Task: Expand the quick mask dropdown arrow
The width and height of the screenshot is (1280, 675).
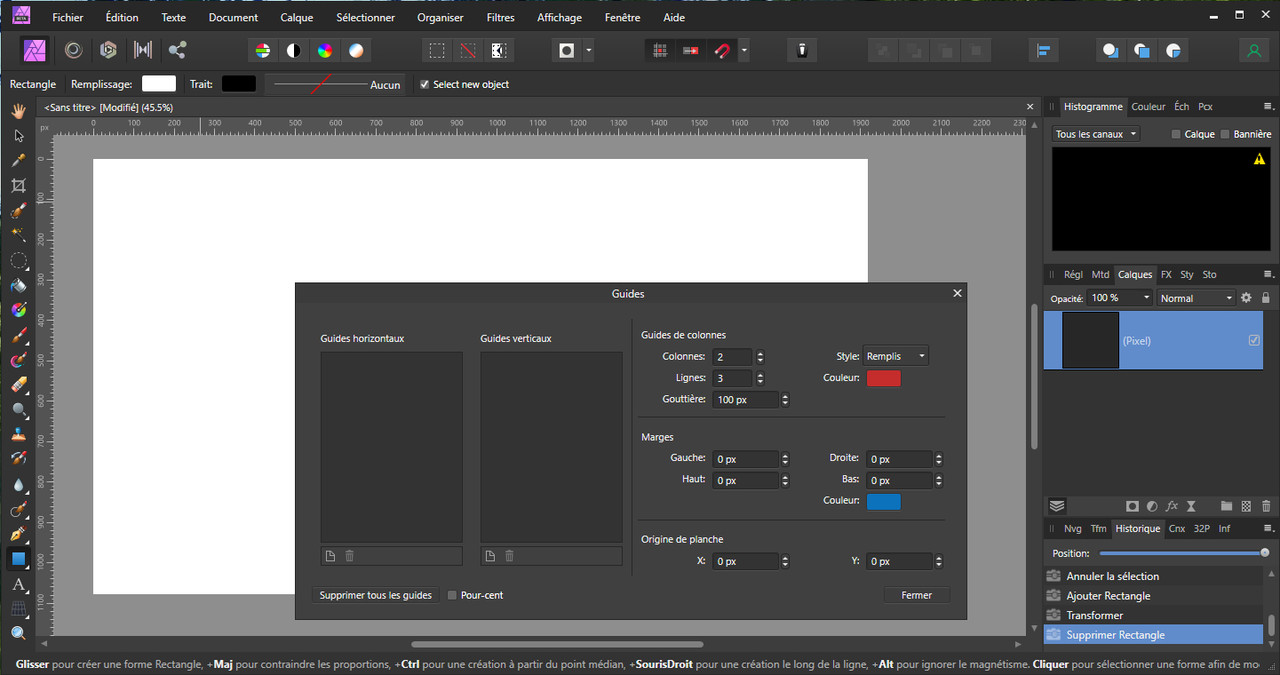Action: [x=589, y=50]
